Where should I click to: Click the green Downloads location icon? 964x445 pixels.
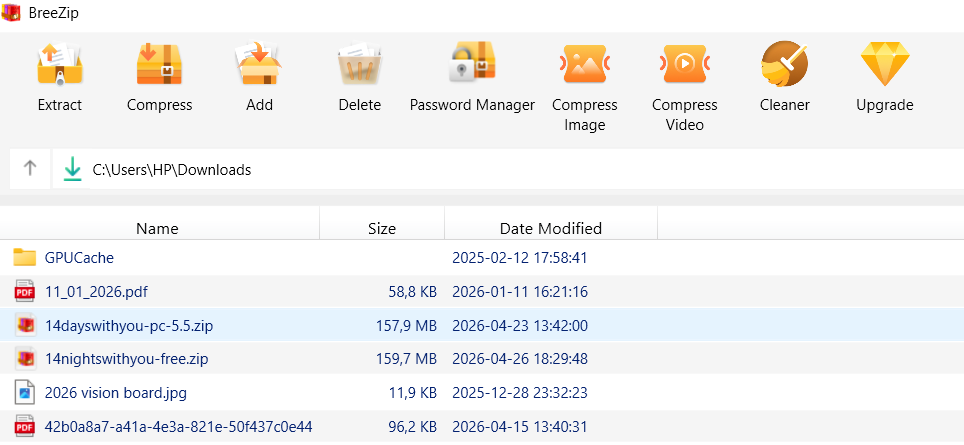pos(72,169)
